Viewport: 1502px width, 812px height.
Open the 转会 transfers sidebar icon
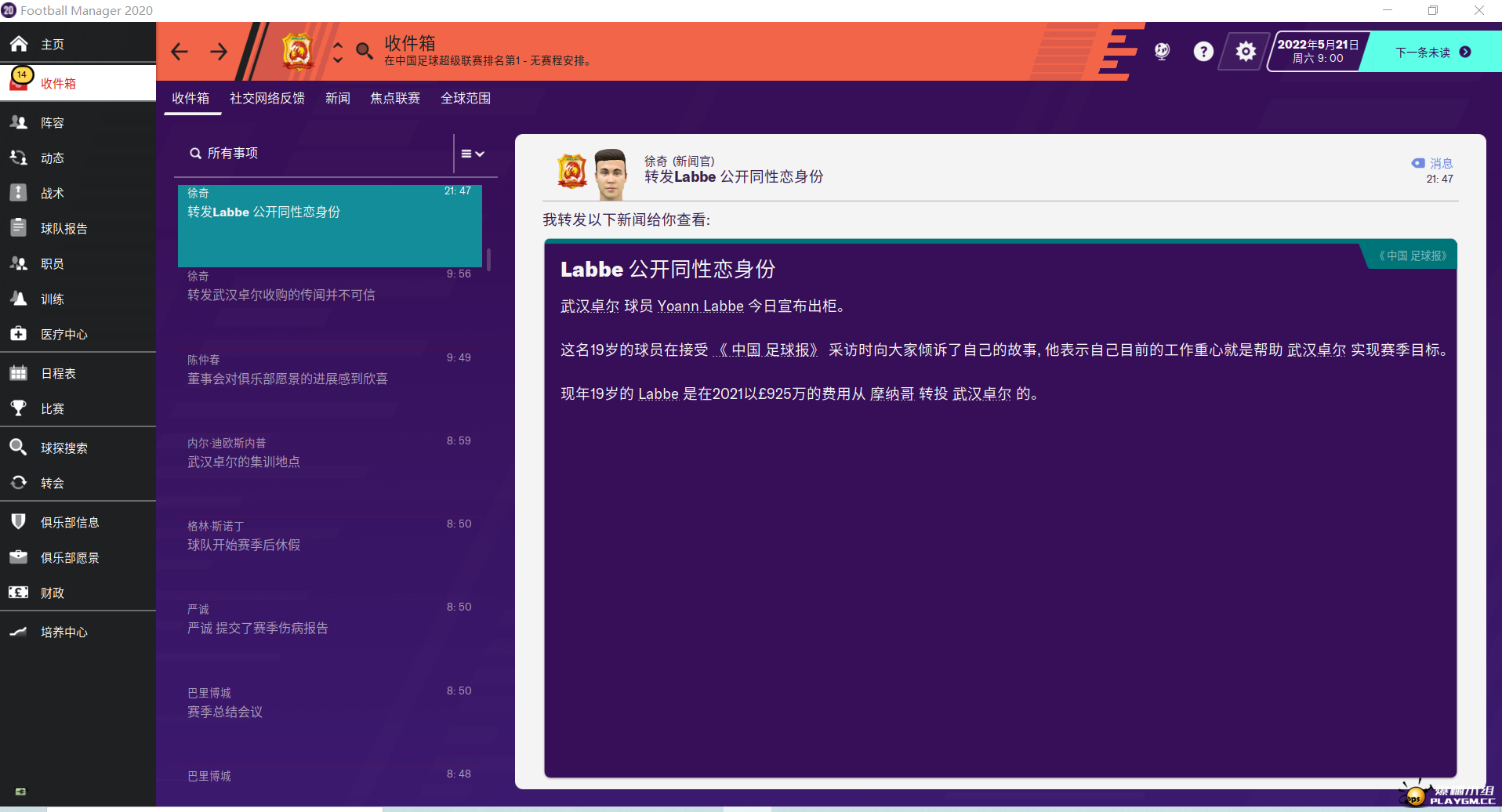point(19,483)
